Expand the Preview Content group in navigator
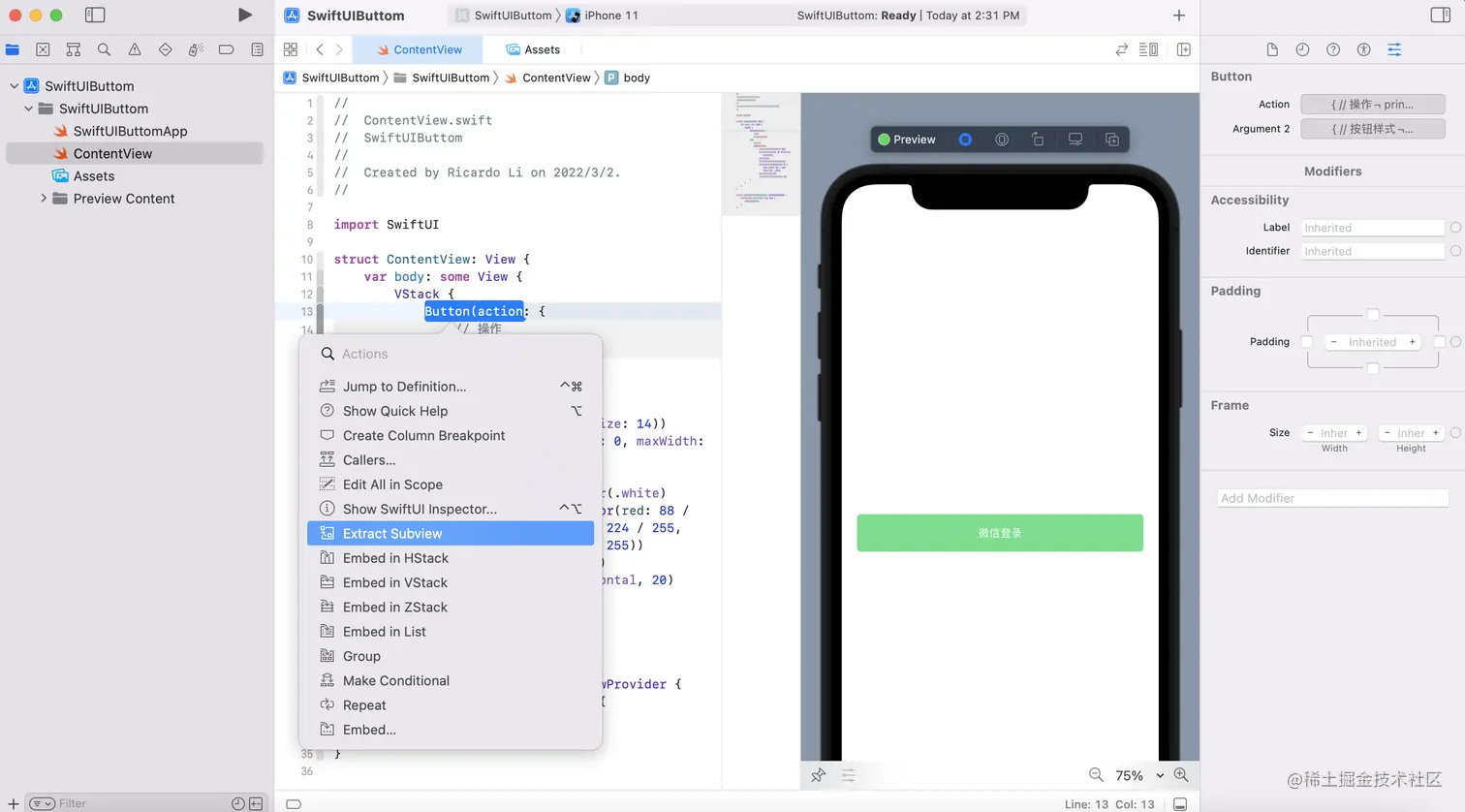The image size is (1465, 812). [44, 199]
